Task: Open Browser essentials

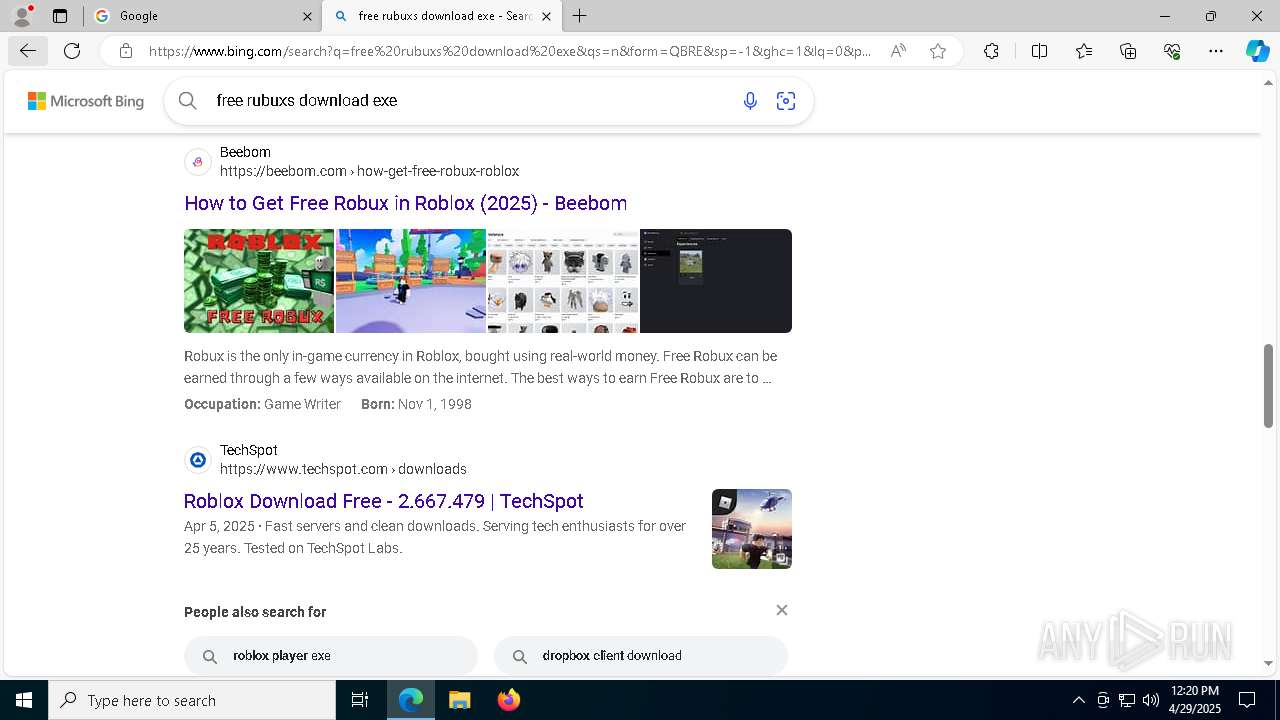Action: (1172, 51)
